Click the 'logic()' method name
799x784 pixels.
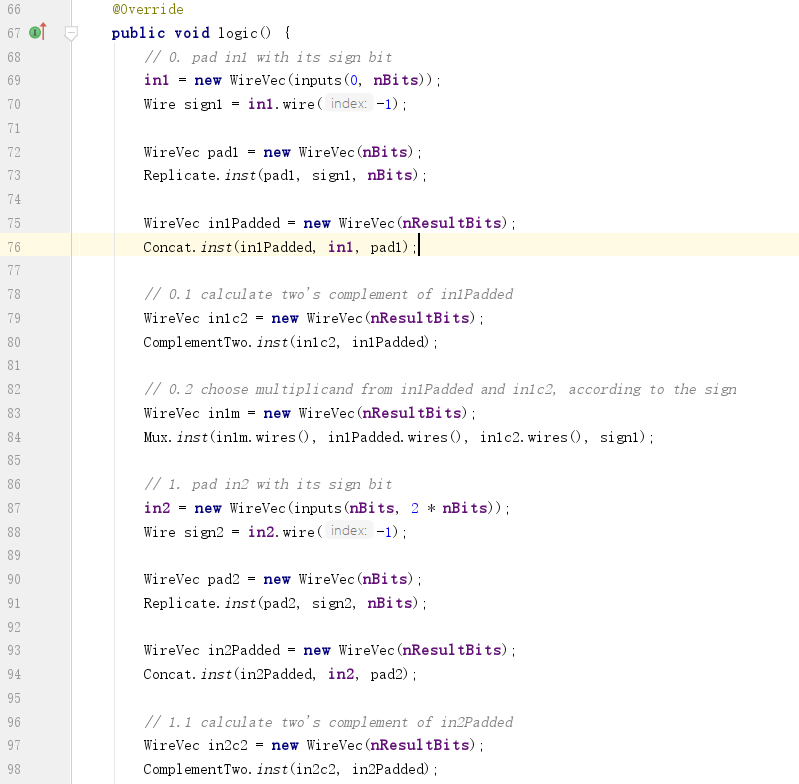(245, 33)
